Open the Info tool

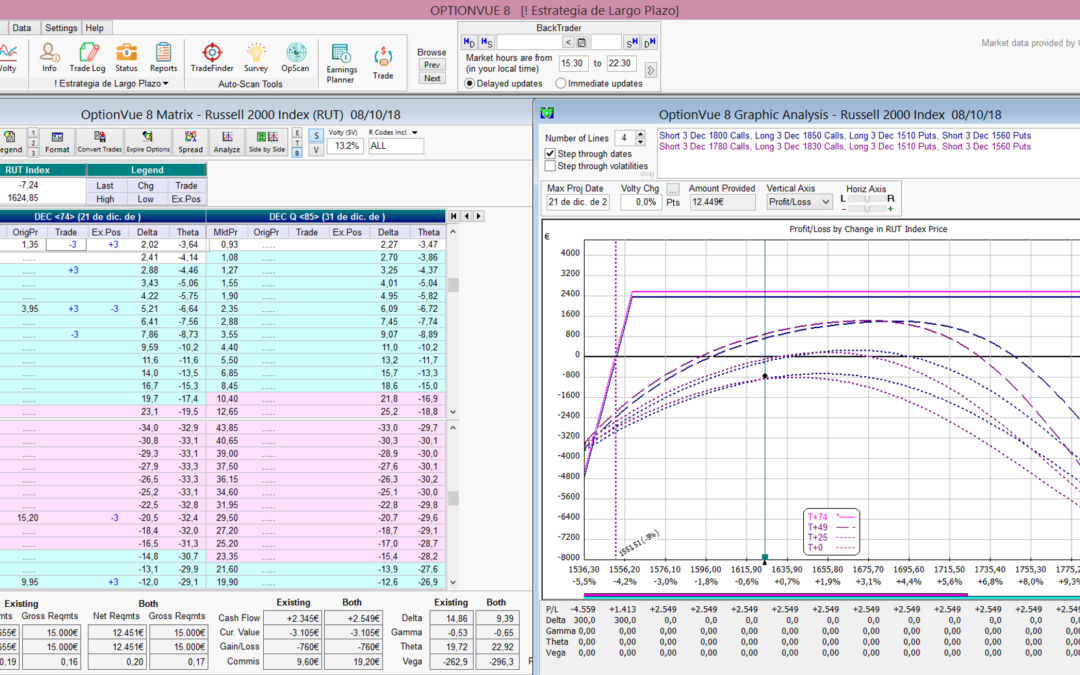click(49, 57)
